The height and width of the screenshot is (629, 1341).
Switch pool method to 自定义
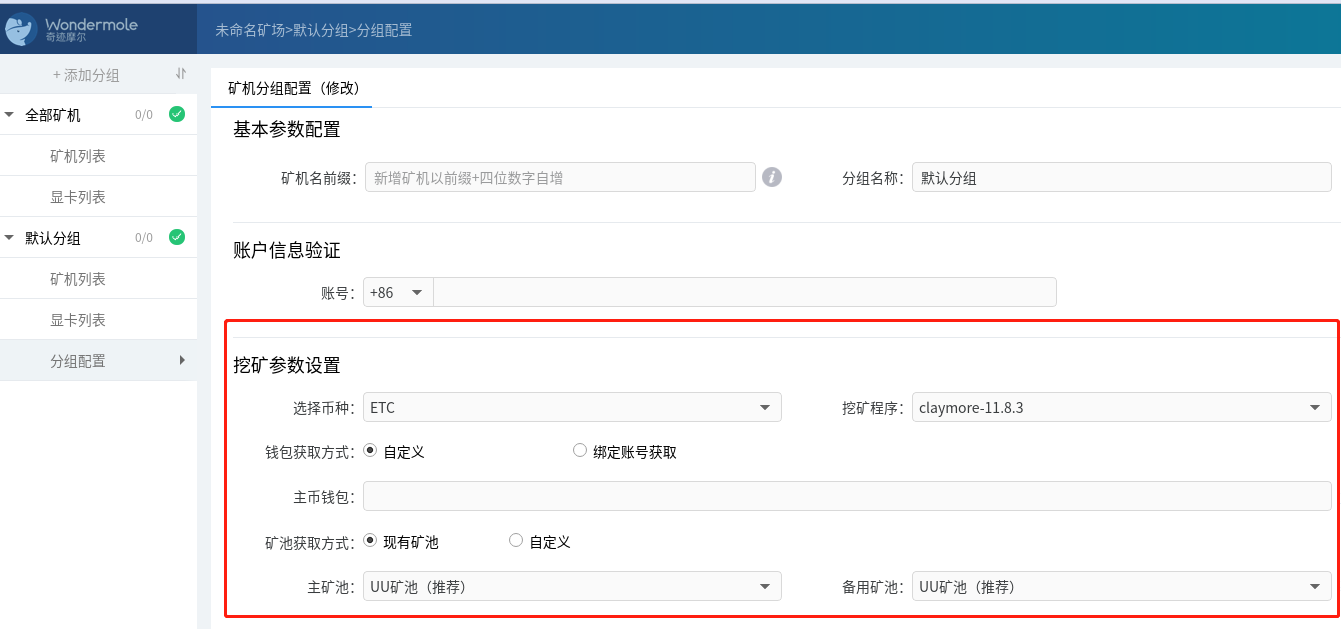coord(516,540)
